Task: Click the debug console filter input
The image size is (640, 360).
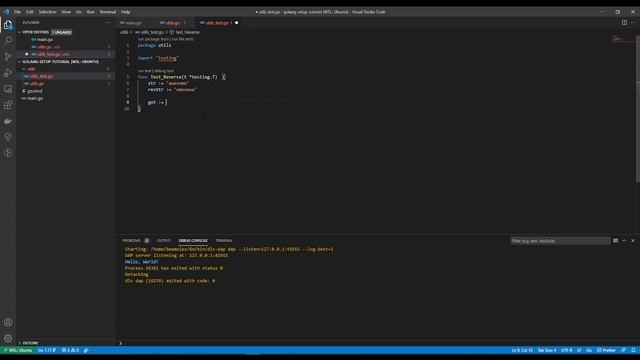Action: click(x=560, y=241)
